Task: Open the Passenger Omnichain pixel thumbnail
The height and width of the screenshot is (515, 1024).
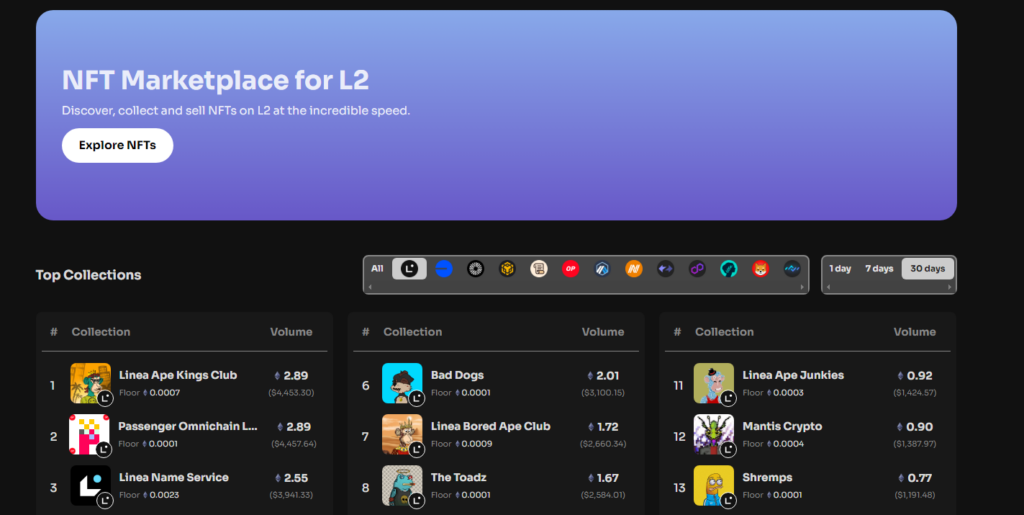Action: pos(90,434)
